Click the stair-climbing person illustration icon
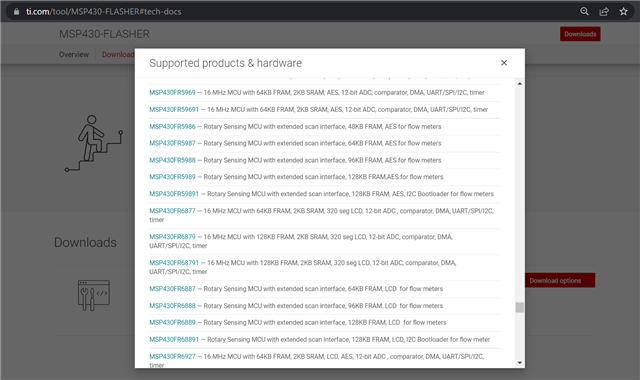This screenshot has height=380, width=640. coord(94,143)
